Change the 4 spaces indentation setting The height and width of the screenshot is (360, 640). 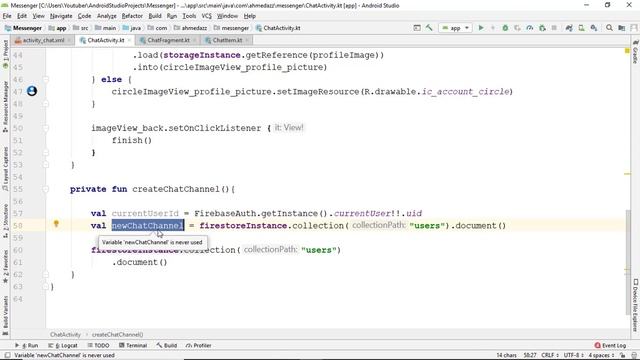[x=602, y=355]
